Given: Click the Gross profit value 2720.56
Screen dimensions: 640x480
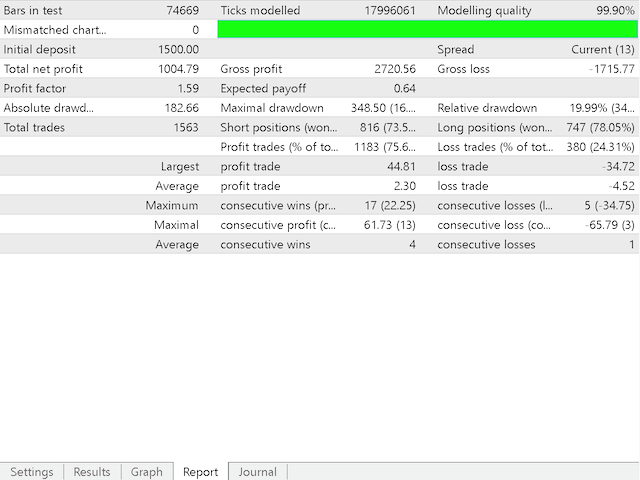Looking at the screenshot, I should coord(395,69).
